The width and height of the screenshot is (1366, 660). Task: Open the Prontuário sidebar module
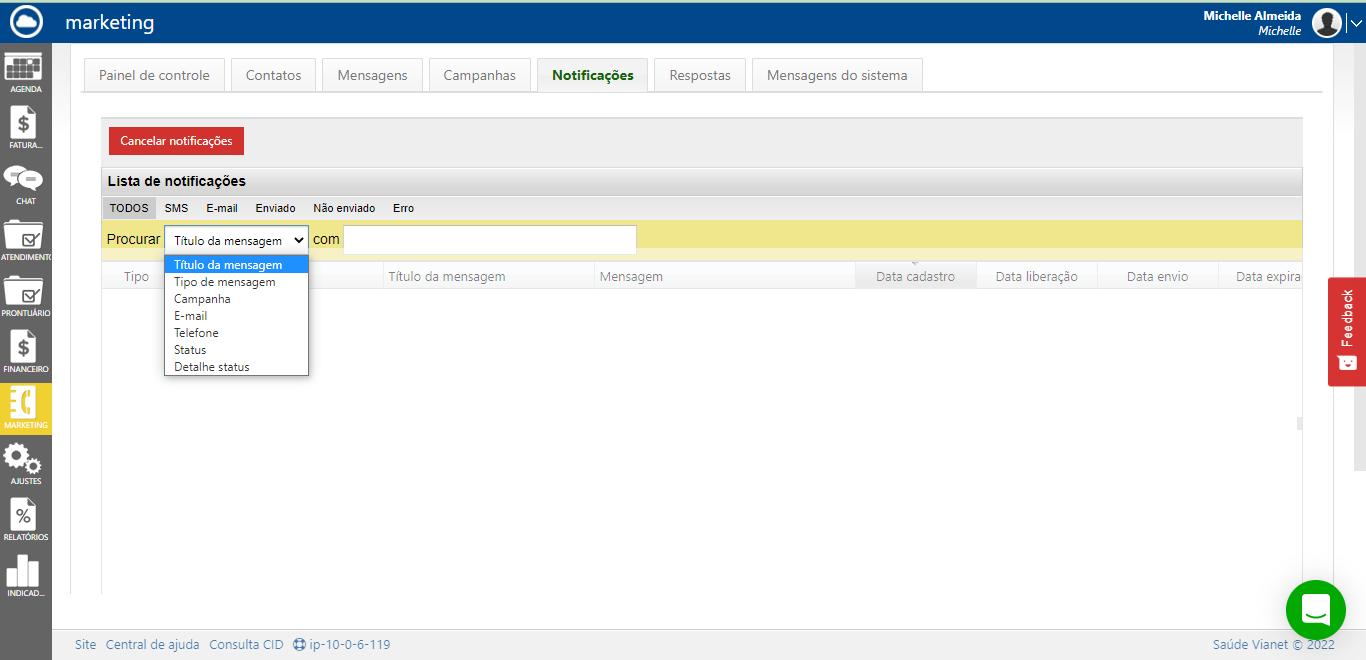click(25, 296)
